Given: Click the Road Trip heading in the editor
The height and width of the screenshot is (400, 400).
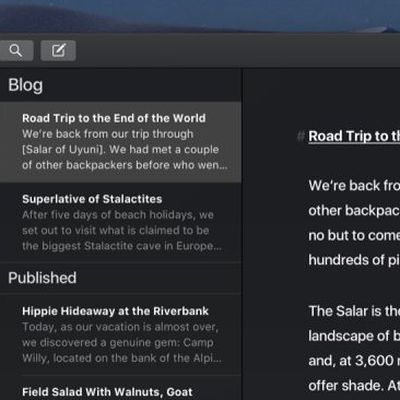Looking at the screenshot, I should (x=354, y=136).
